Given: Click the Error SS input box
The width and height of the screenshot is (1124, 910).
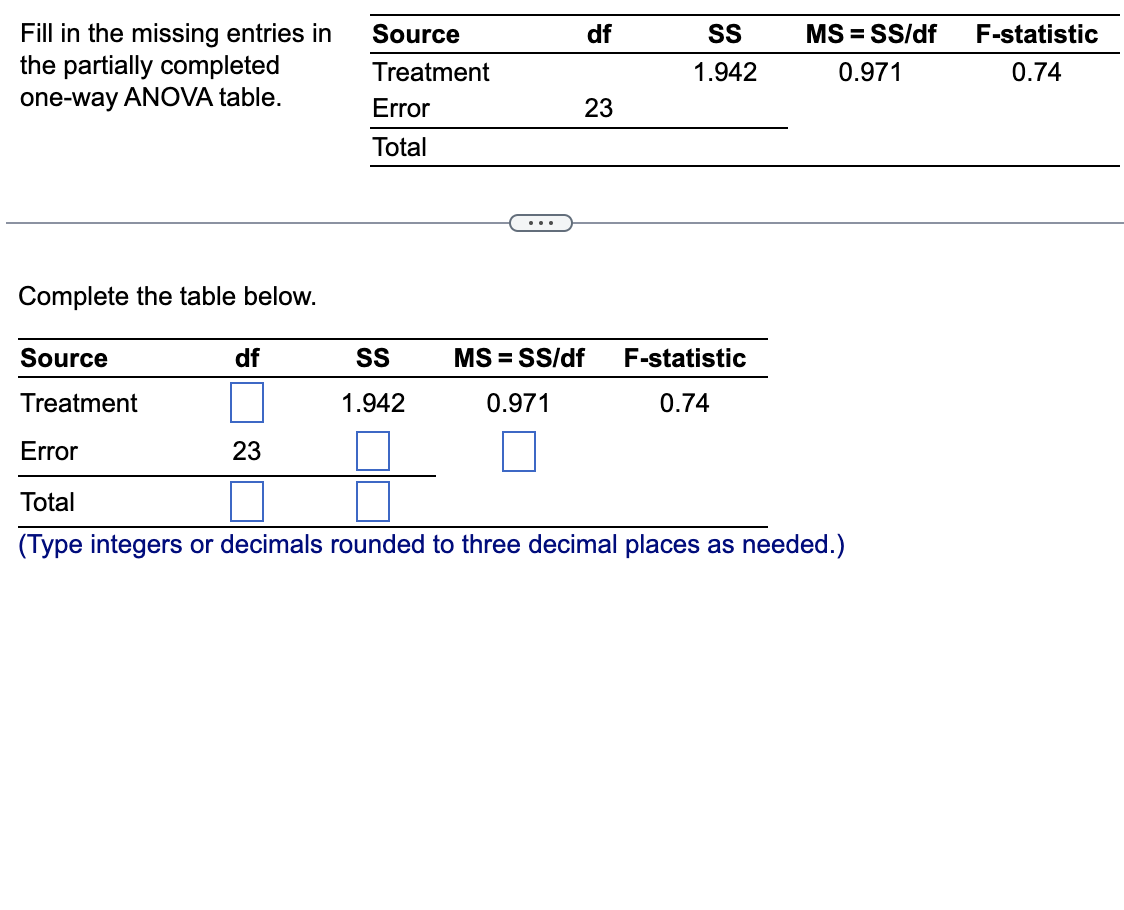Looking at the screenshot, I should pyautogui.click(x=372, y=451).
